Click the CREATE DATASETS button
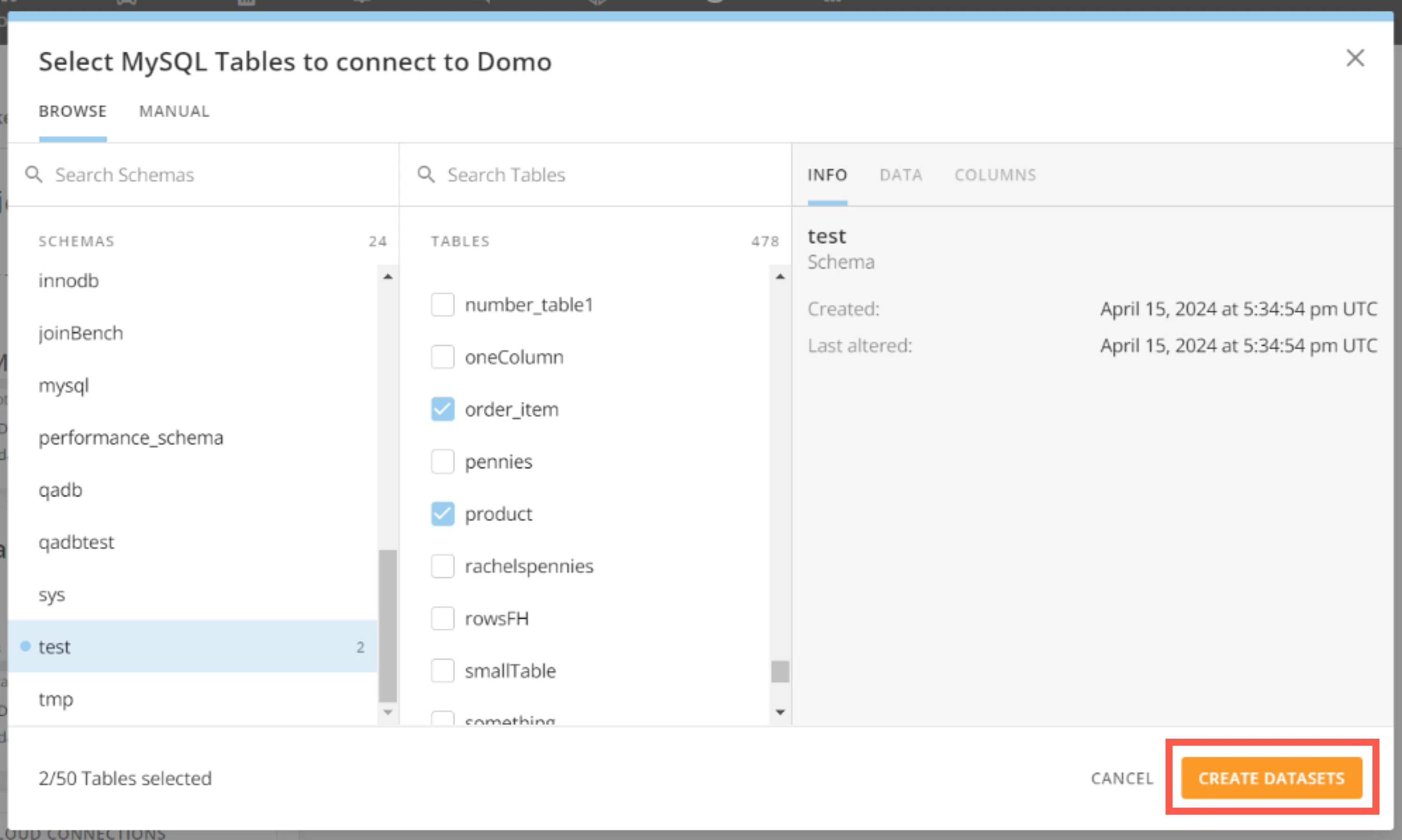The image size is (1402, 840). pyautogui.click(x=1271, y=778)
